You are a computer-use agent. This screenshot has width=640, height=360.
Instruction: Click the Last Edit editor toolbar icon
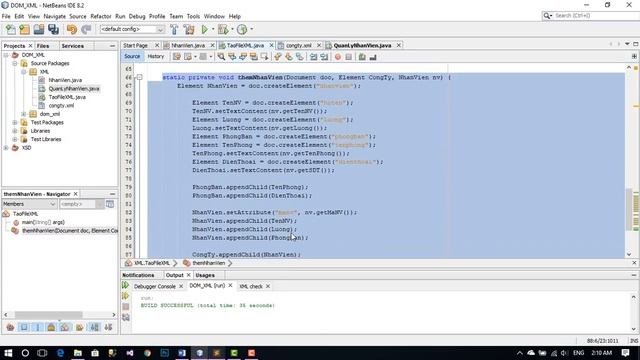click(x=177, y=57)
